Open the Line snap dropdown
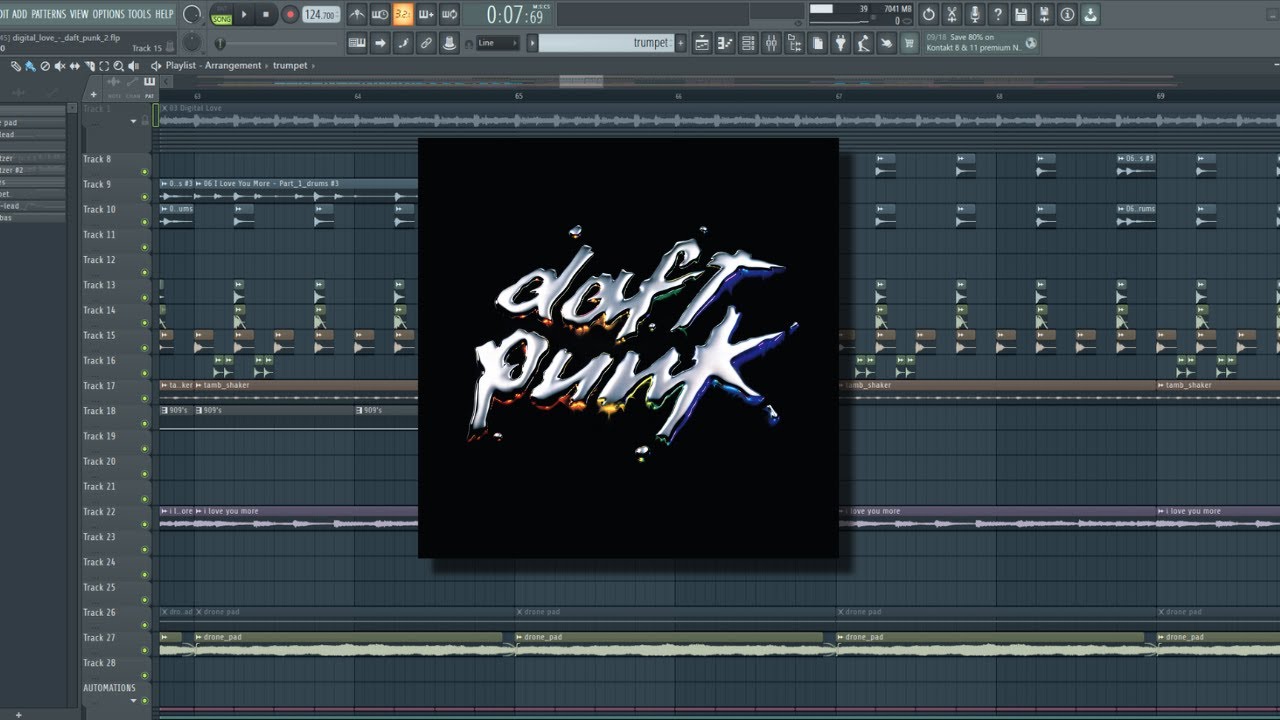 click(496, 43)
